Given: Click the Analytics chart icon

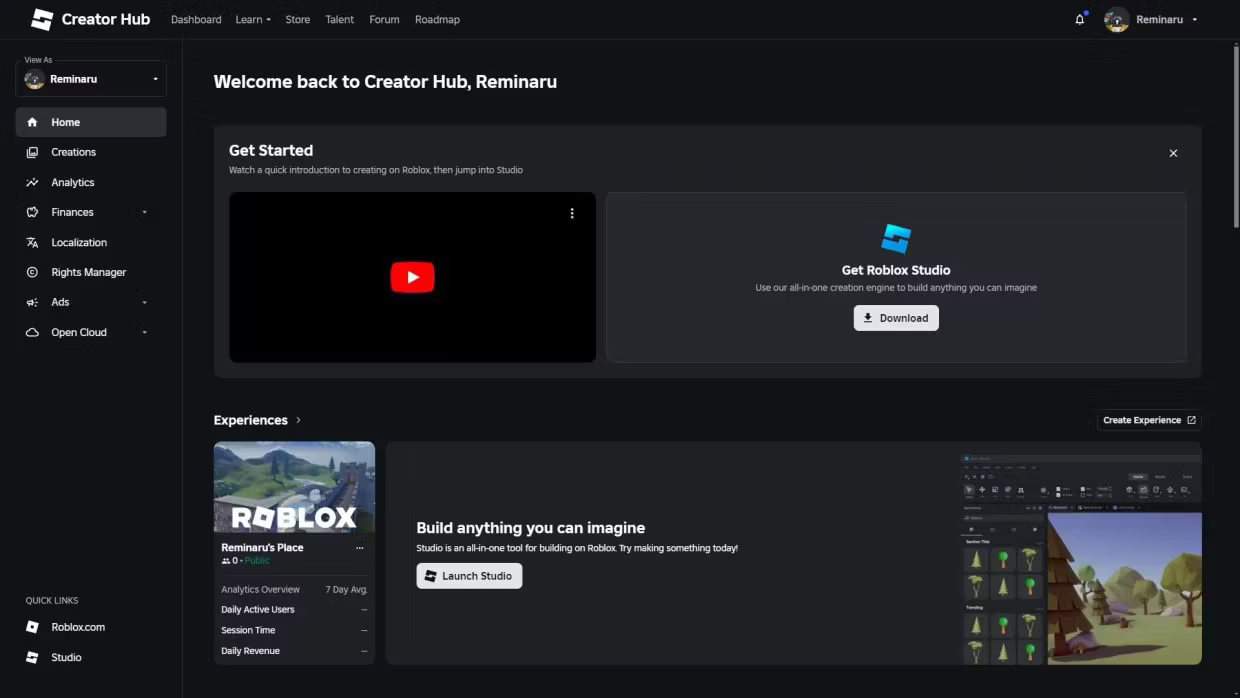Looking at the screenshot, I should click(x=32, y=182).
